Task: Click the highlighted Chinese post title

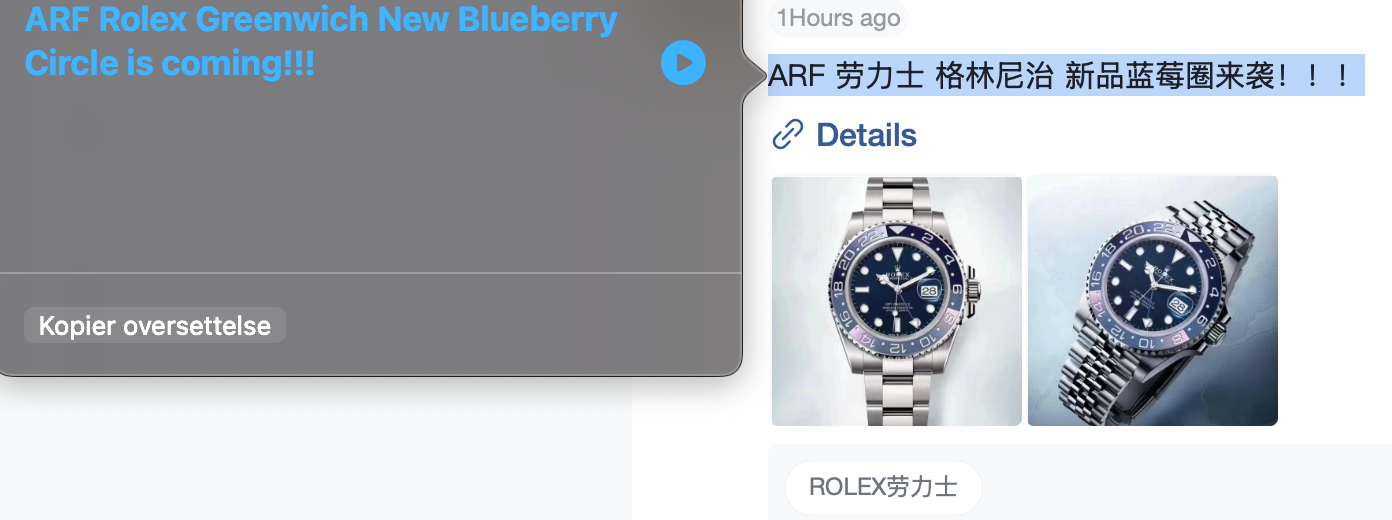Action: 1066,75
